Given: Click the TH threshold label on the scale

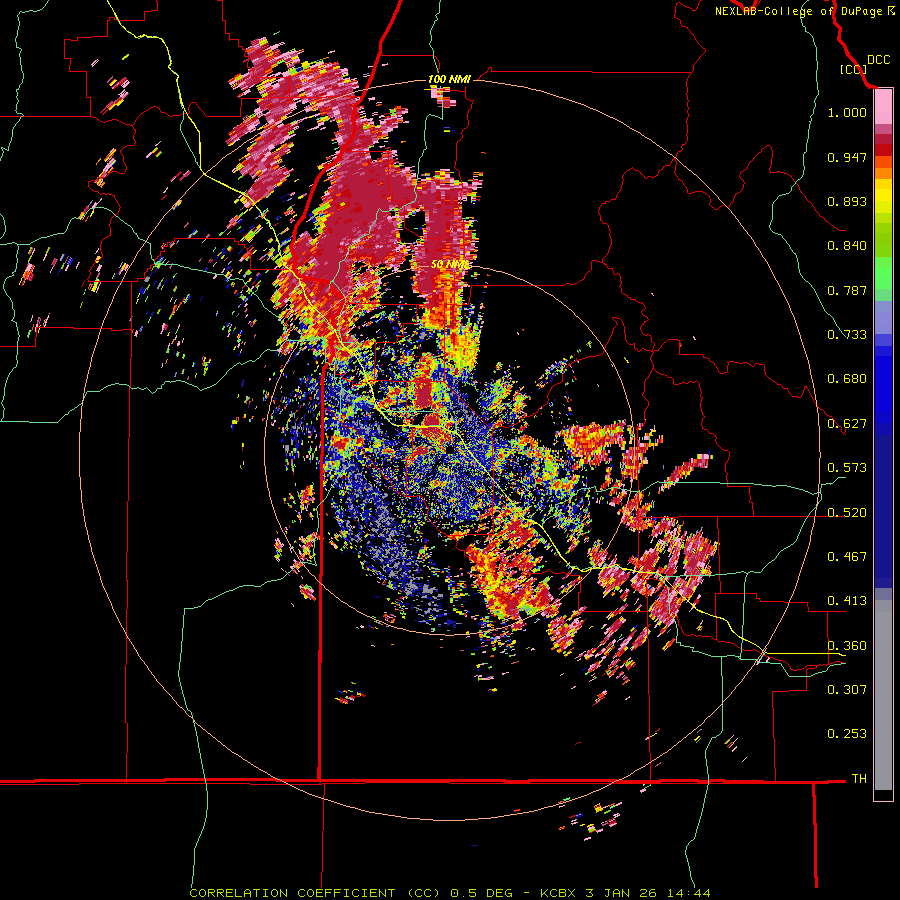Looking at the screenshot, I should click(x=859, y=779).
